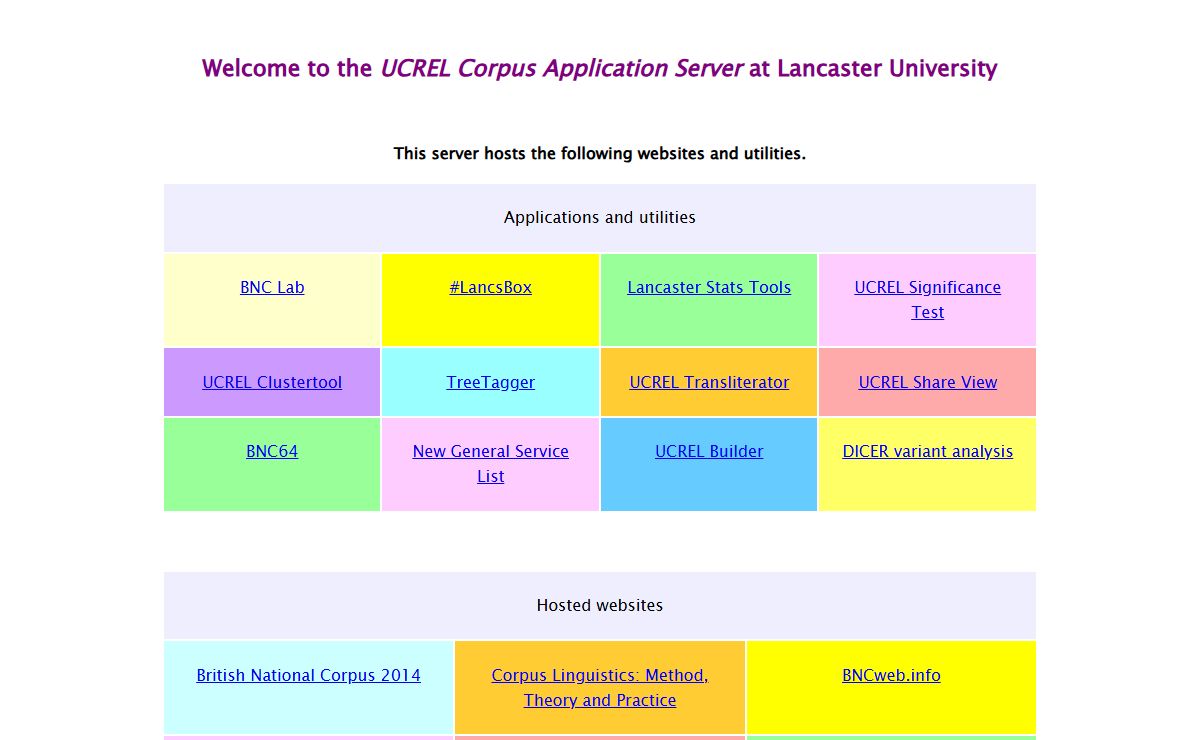Open the TreeTagger link

[x=490, y=382]
